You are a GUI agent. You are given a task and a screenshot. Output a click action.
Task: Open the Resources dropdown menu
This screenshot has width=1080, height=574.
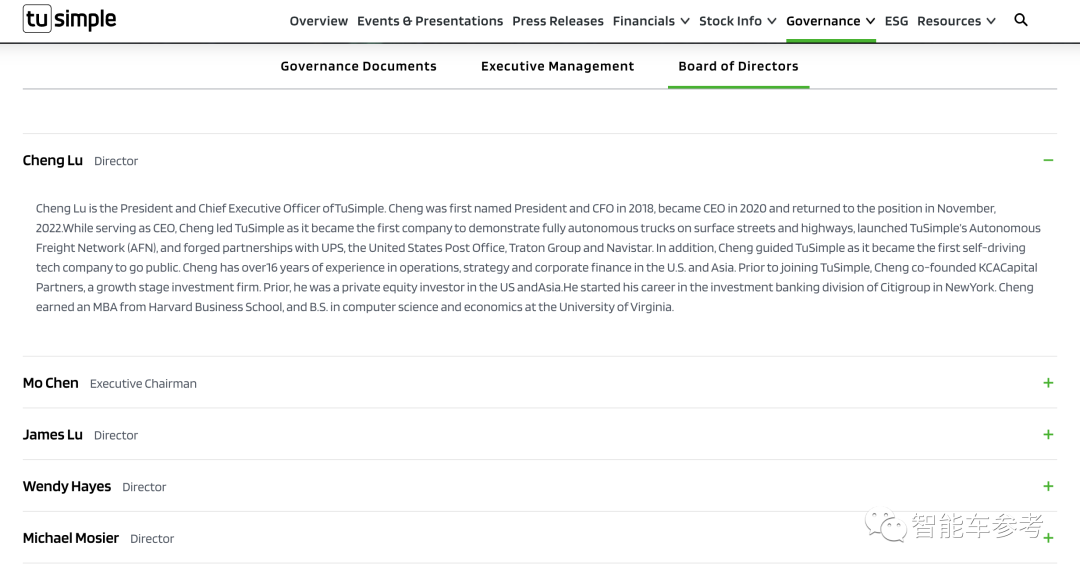point(956,21)
